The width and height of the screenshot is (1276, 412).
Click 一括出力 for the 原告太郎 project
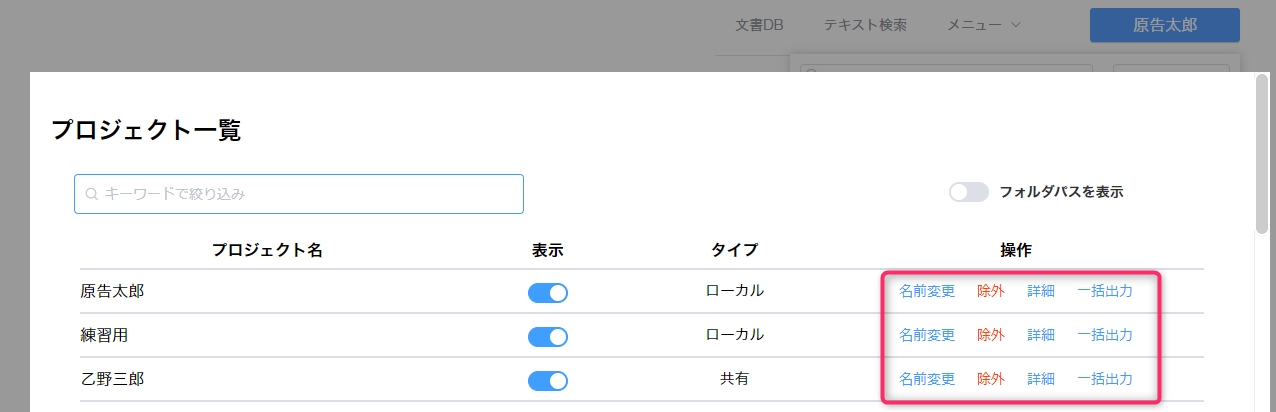coord(1105,291)
